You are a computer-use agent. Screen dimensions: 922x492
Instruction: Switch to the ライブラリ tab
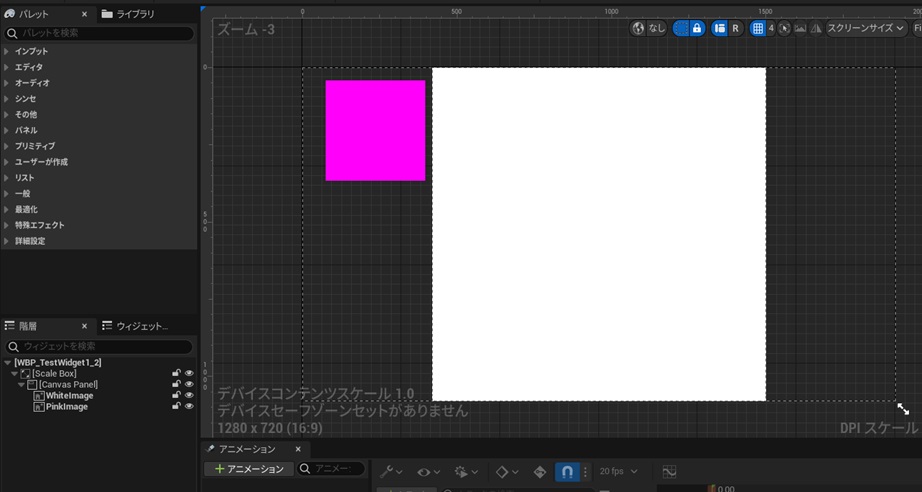pyautogui.click(x=128, y=14)
